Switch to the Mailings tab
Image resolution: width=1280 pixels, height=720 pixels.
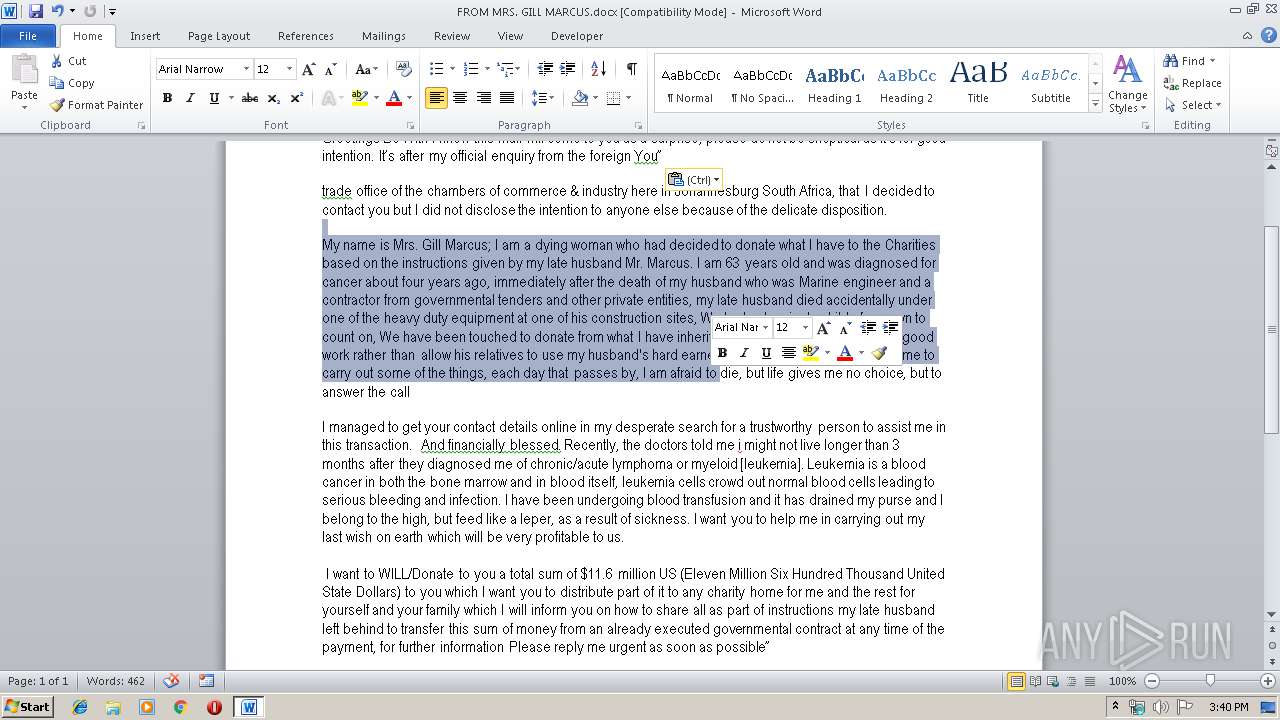click(x=384, y=36)
